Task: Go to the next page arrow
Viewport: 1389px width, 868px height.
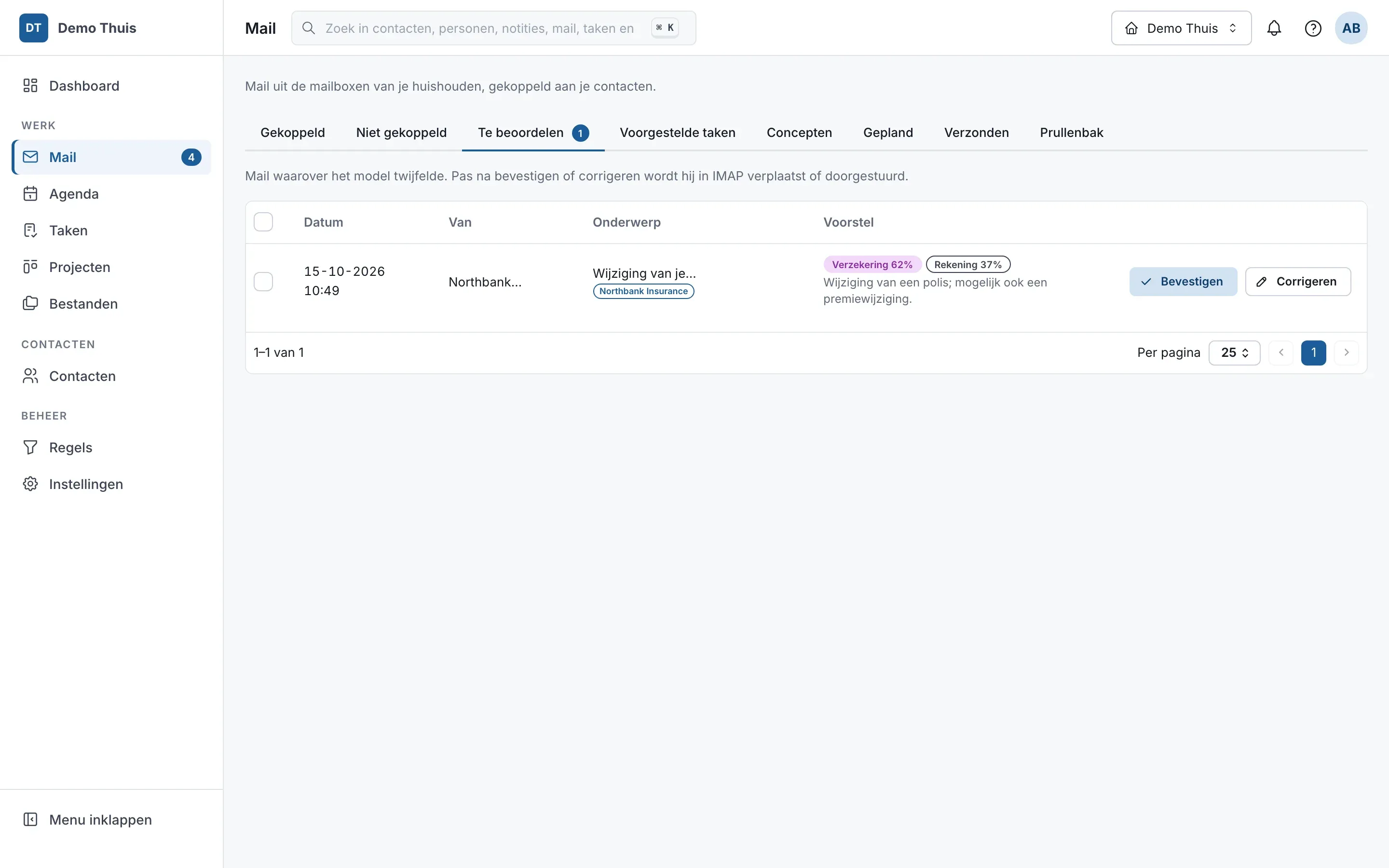Action: click(x=1347, y=353)
